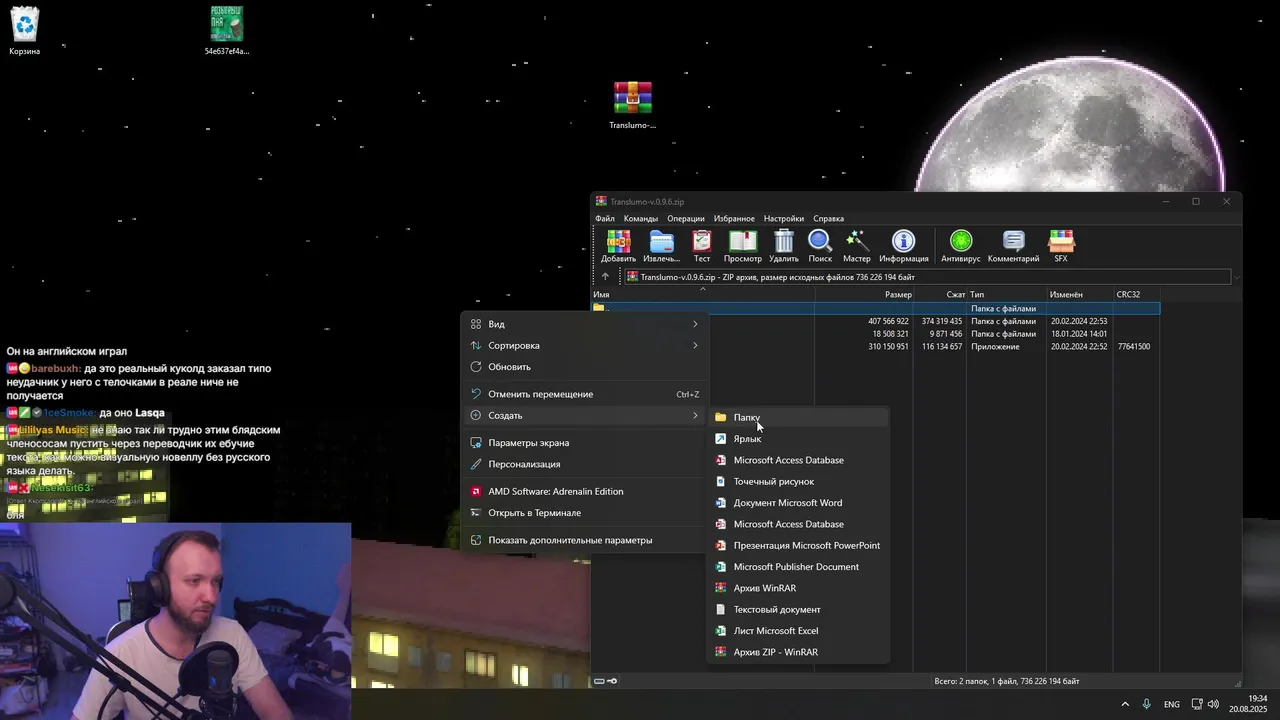Create a Текстовый документ

coord(799,609)
